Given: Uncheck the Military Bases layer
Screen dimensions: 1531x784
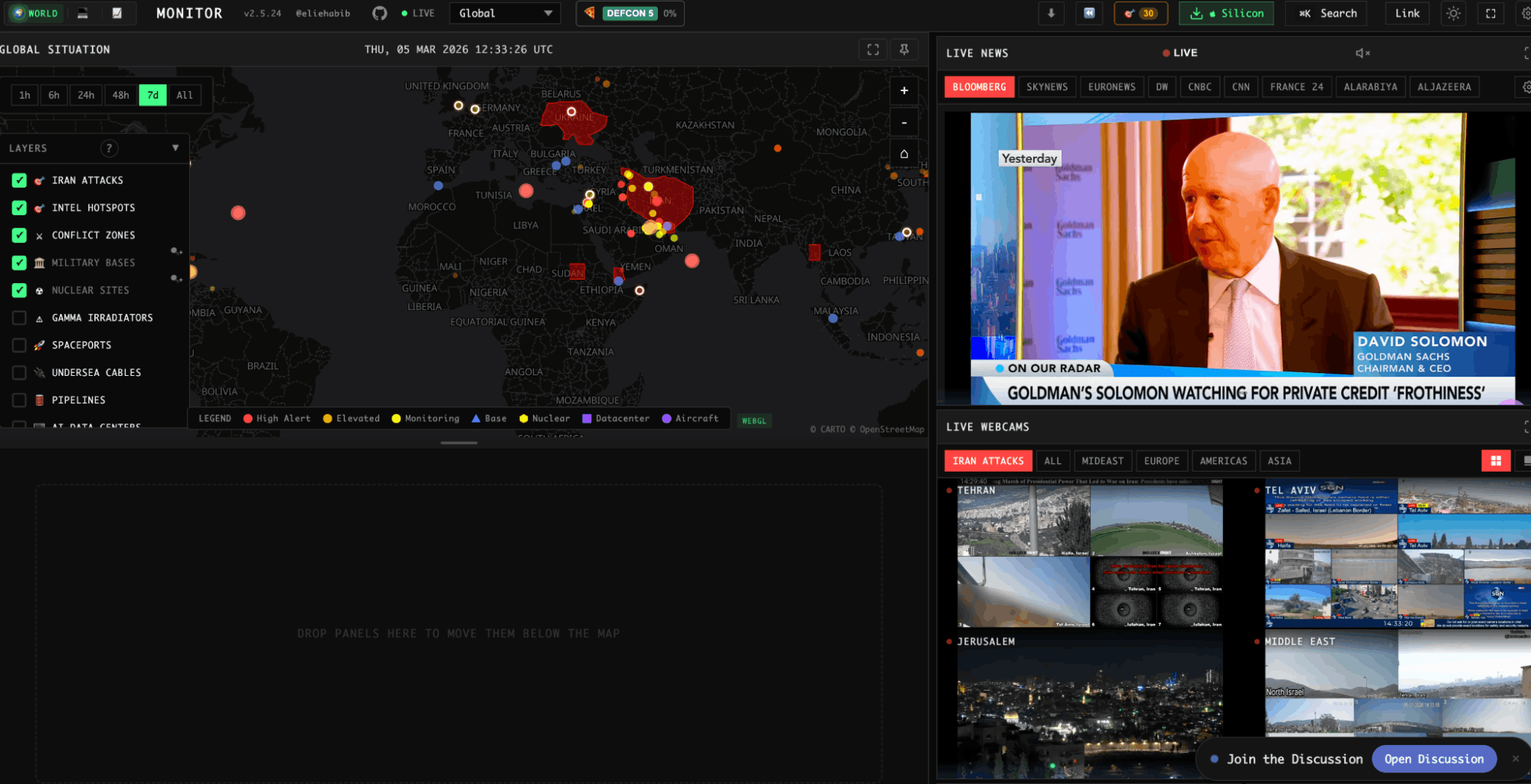Looking at the screenshot, I should point(19,263).
